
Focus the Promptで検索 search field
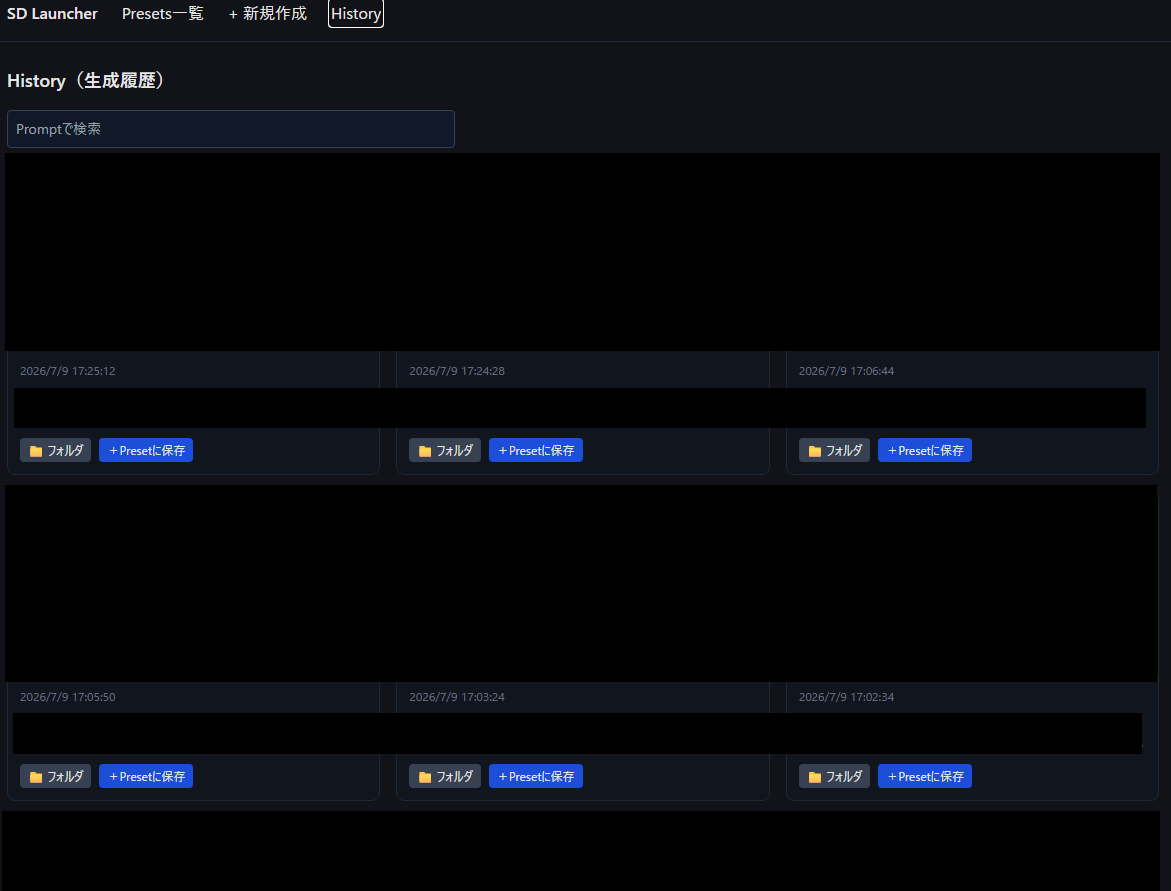(231, 129)
